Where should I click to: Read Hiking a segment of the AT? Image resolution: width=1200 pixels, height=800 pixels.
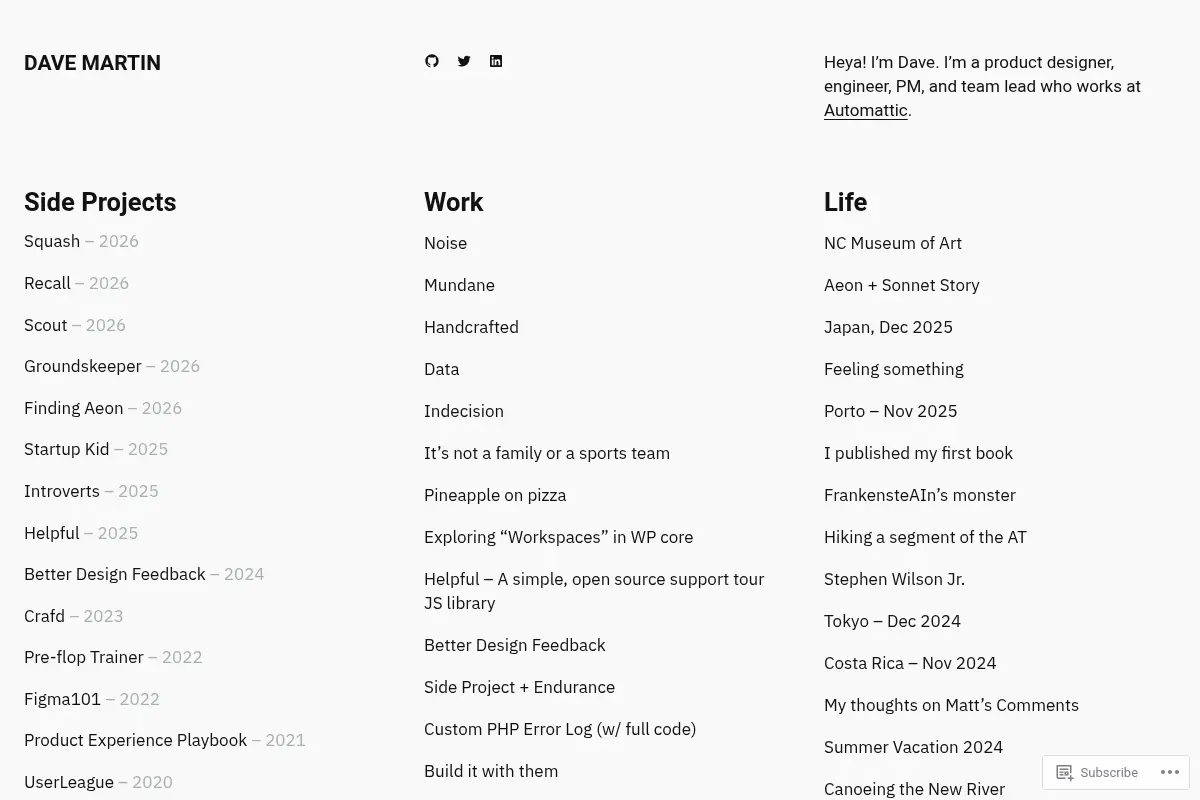925,537
